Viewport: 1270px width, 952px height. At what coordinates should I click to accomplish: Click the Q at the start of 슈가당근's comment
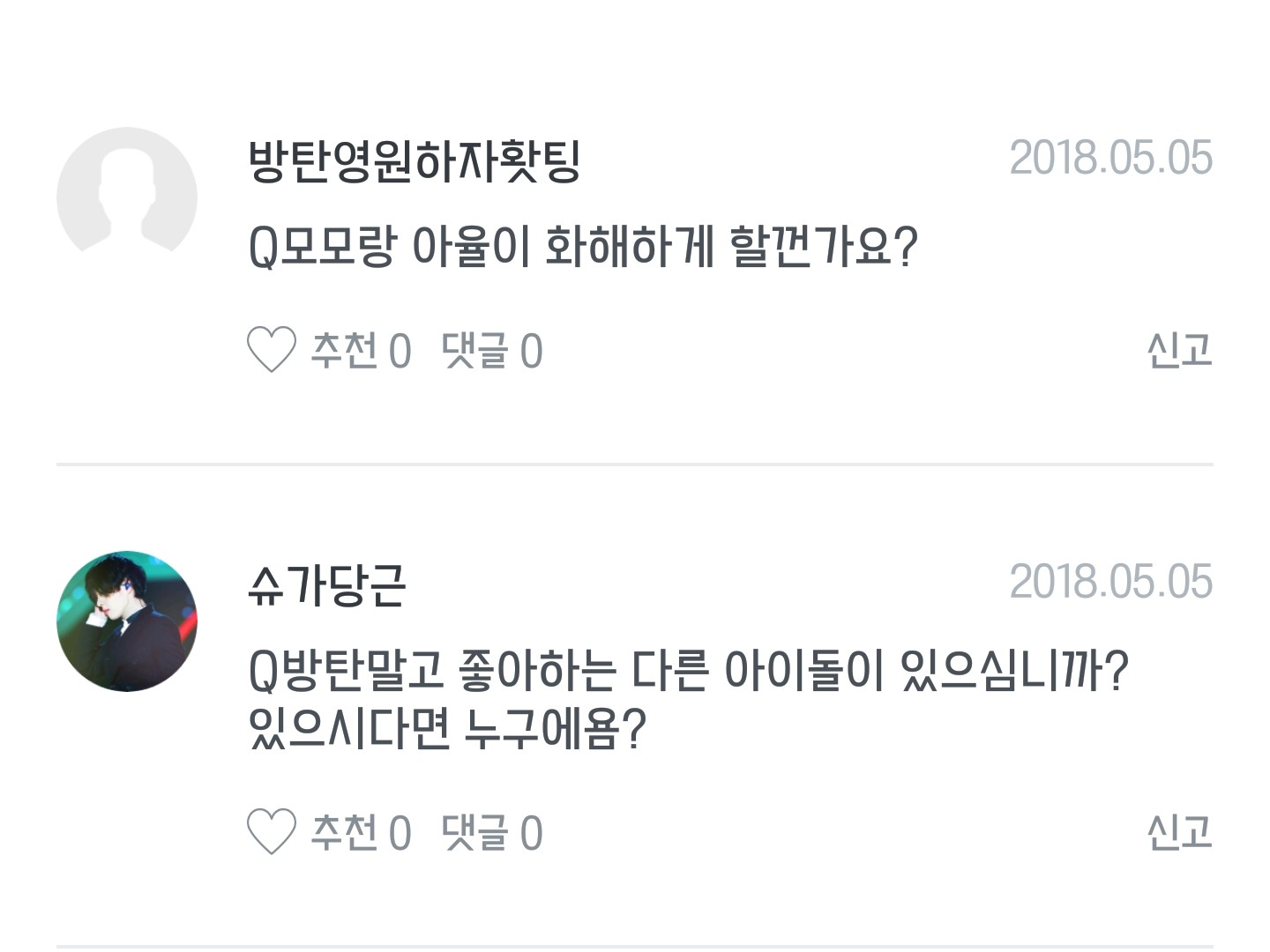tap(264, 673)
